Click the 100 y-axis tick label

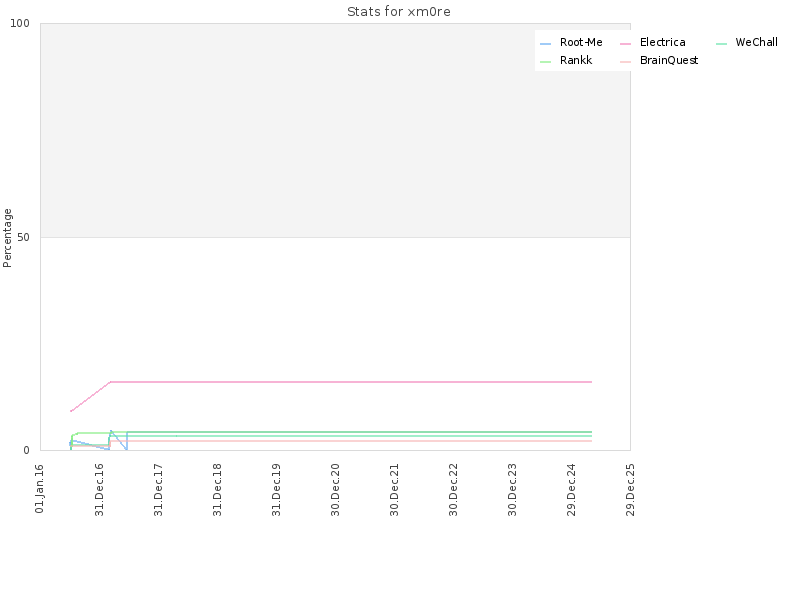(20, 23)
